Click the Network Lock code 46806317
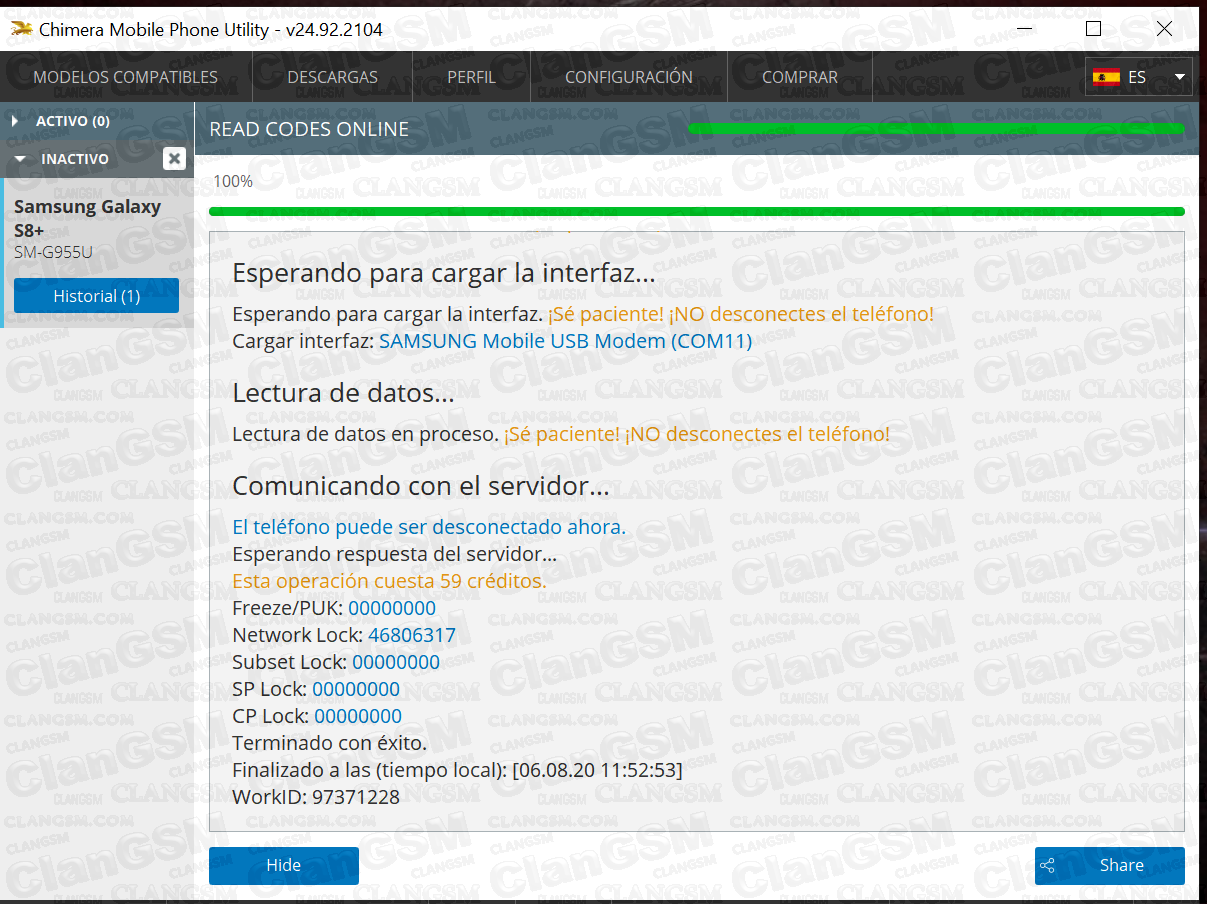 [412, 635]
